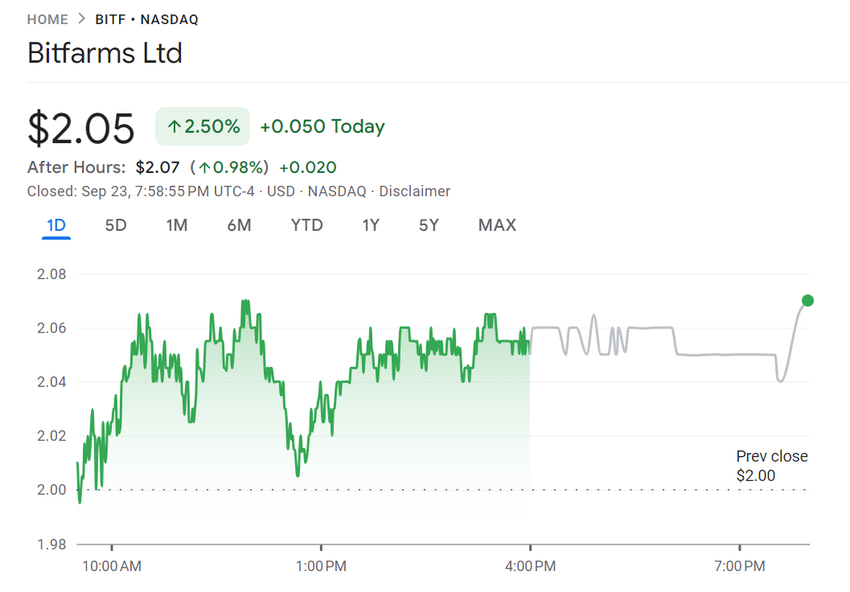
Task: Show the MAX chart range
Action: pos(497,225)
